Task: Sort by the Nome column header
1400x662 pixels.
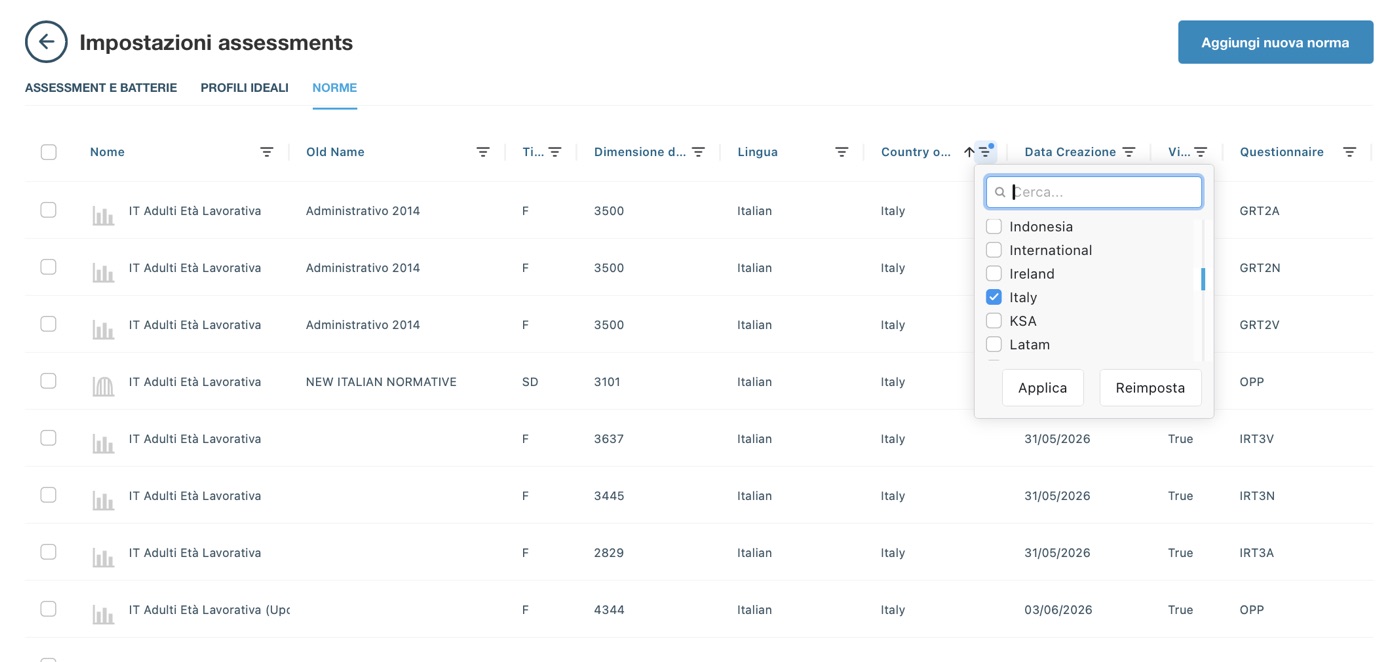Action: 107,152
